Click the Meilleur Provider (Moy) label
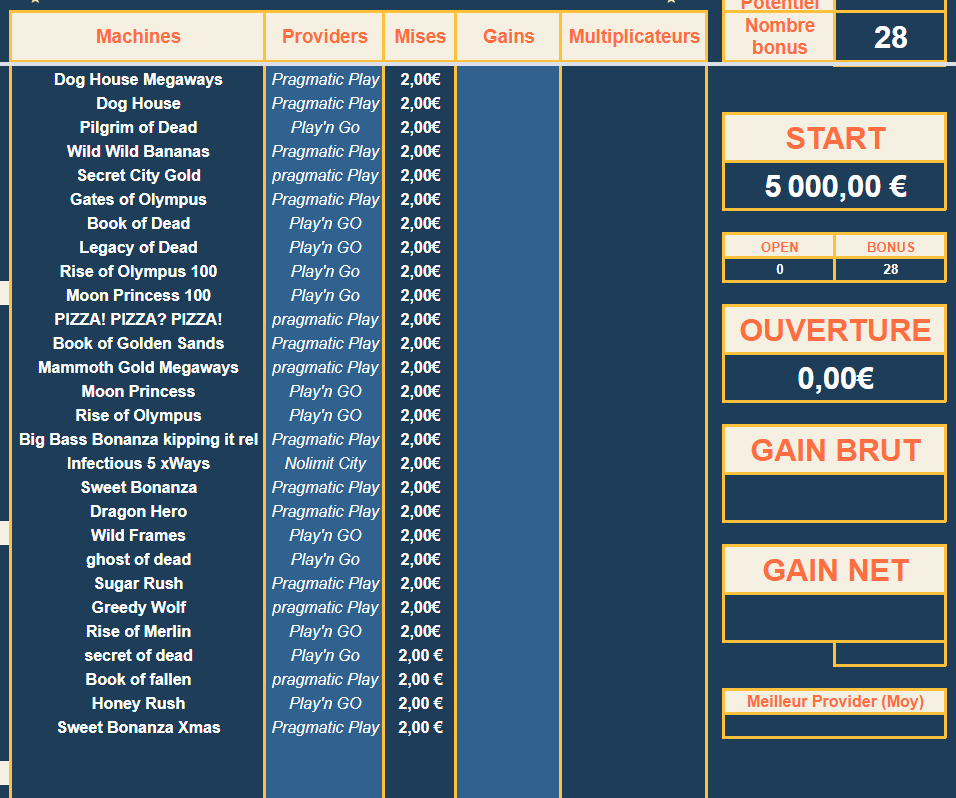This screenshot has width=956, height=798. [835, 701]
